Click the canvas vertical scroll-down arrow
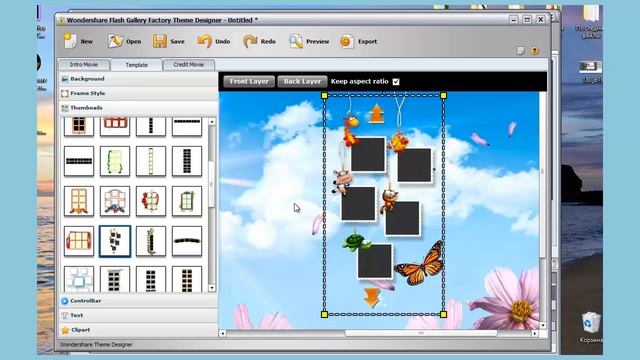 pos(543,325)
